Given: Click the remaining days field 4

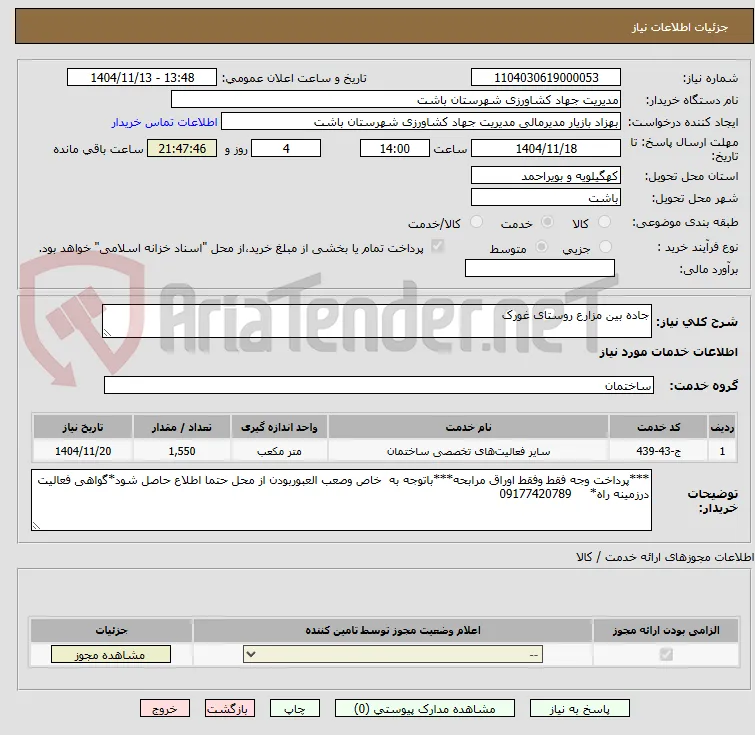Looking at the screenshot, I should (286, 148).
